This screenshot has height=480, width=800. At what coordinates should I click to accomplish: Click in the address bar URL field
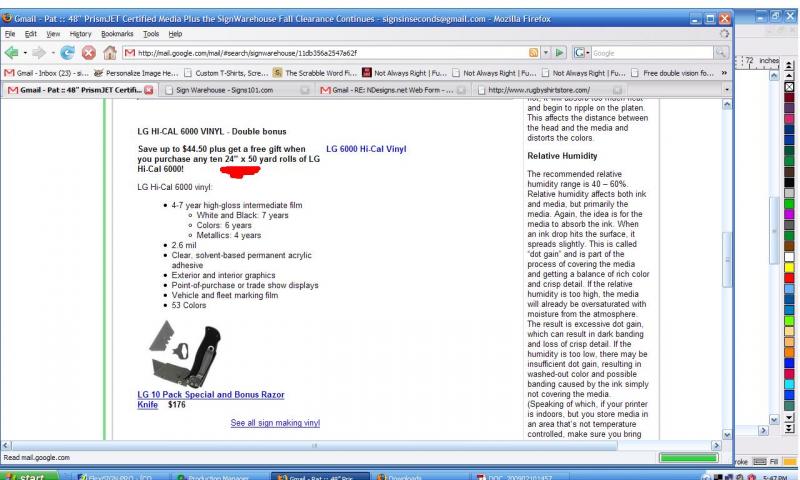pos(332,53)
